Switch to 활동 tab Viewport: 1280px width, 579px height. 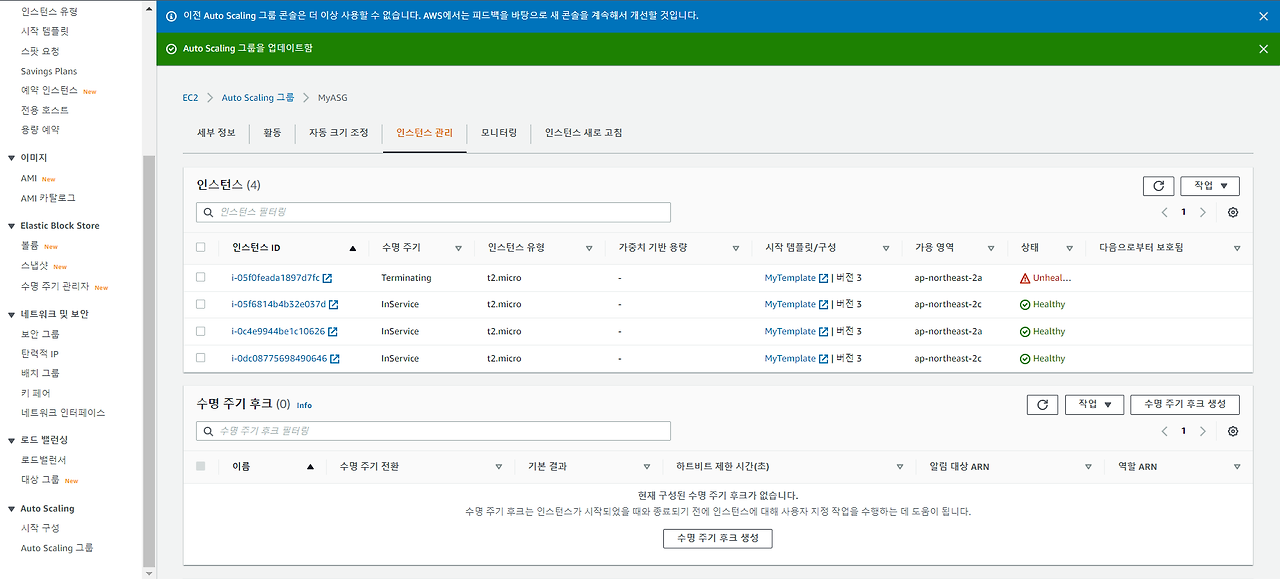(x=272, y=133)
